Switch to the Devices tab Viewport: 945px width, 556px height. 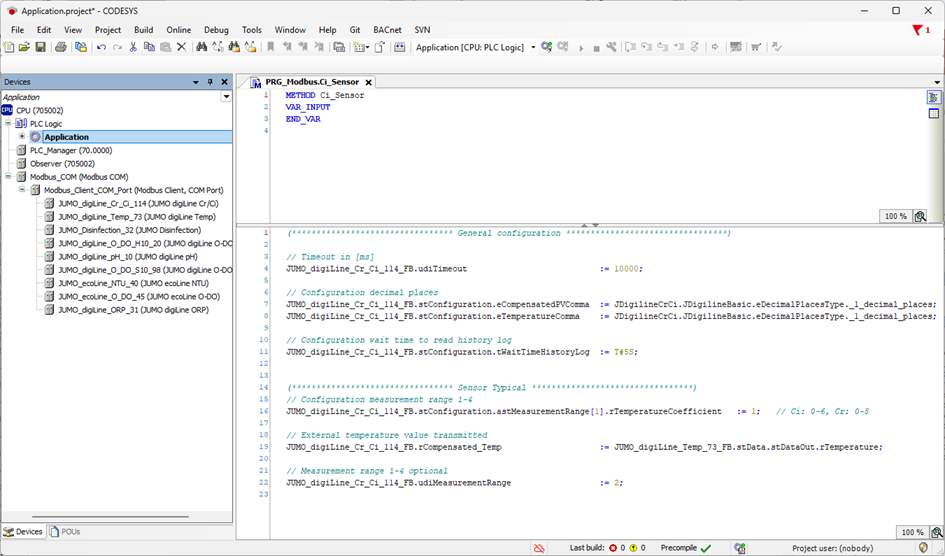click(24, 532)
